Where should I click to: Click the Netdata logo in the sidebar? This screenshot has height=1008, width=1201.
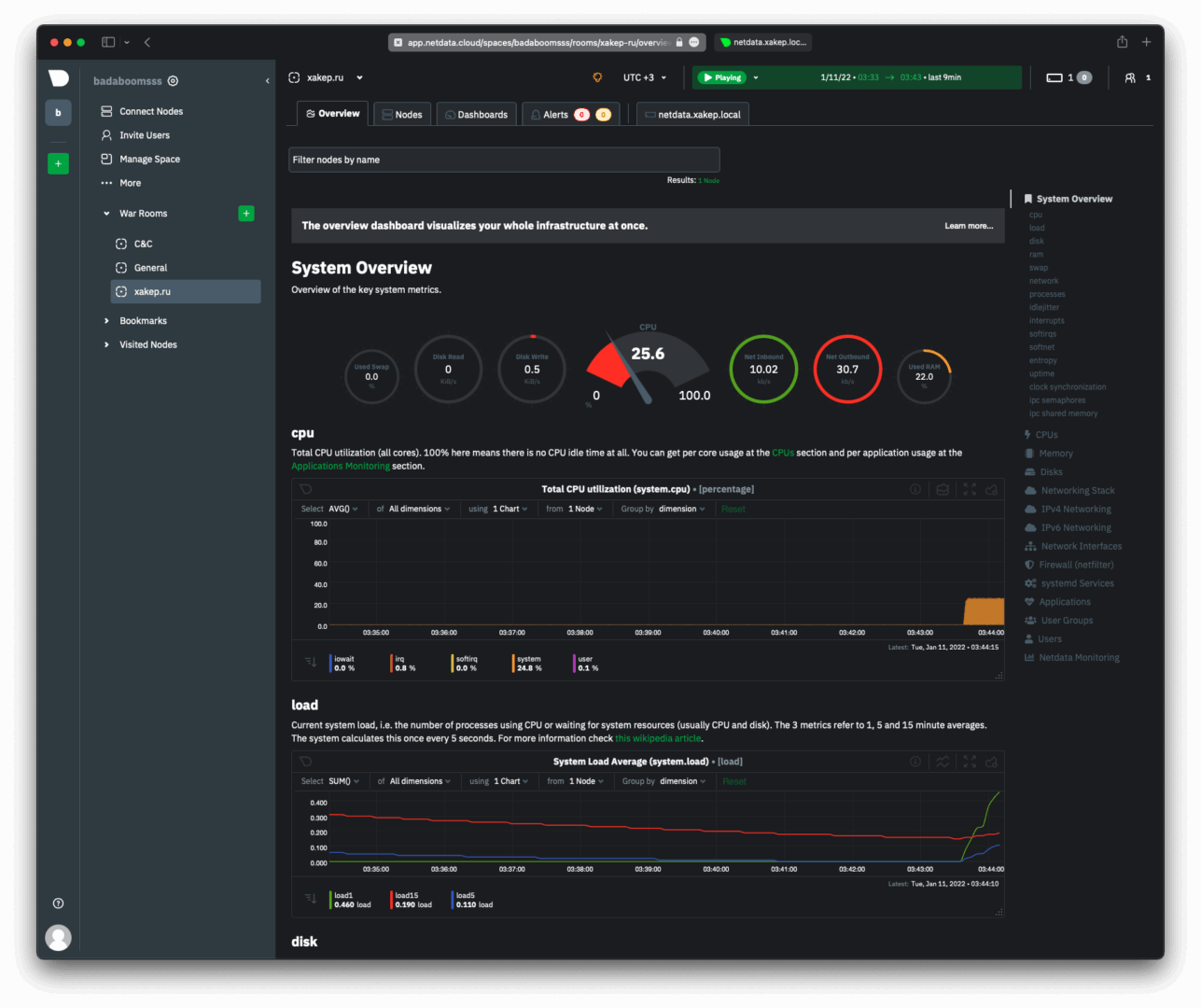coord(59,78)
